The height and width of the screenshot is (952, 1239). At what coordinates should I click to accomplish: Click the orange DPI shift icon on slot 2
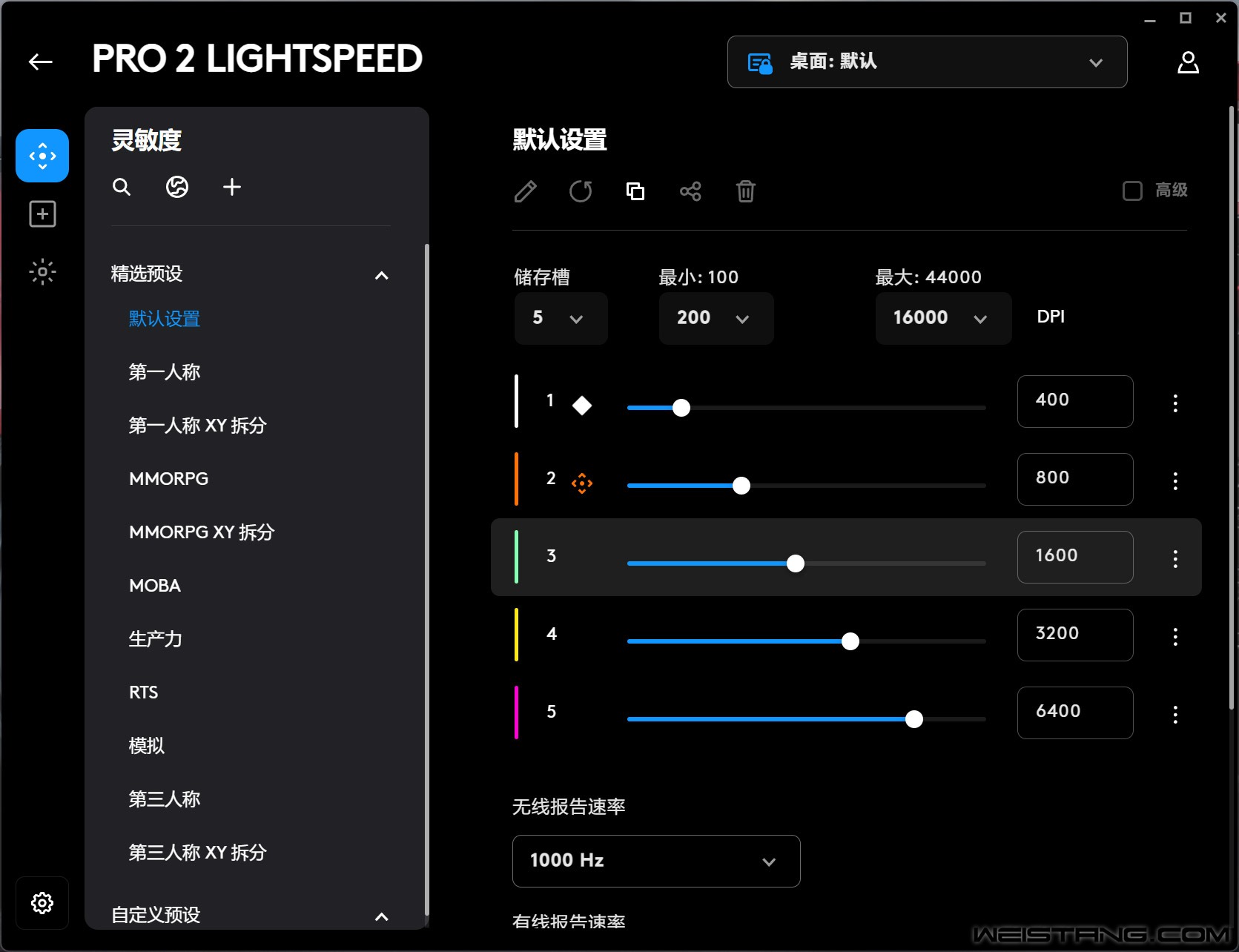[x=582, y=483]
